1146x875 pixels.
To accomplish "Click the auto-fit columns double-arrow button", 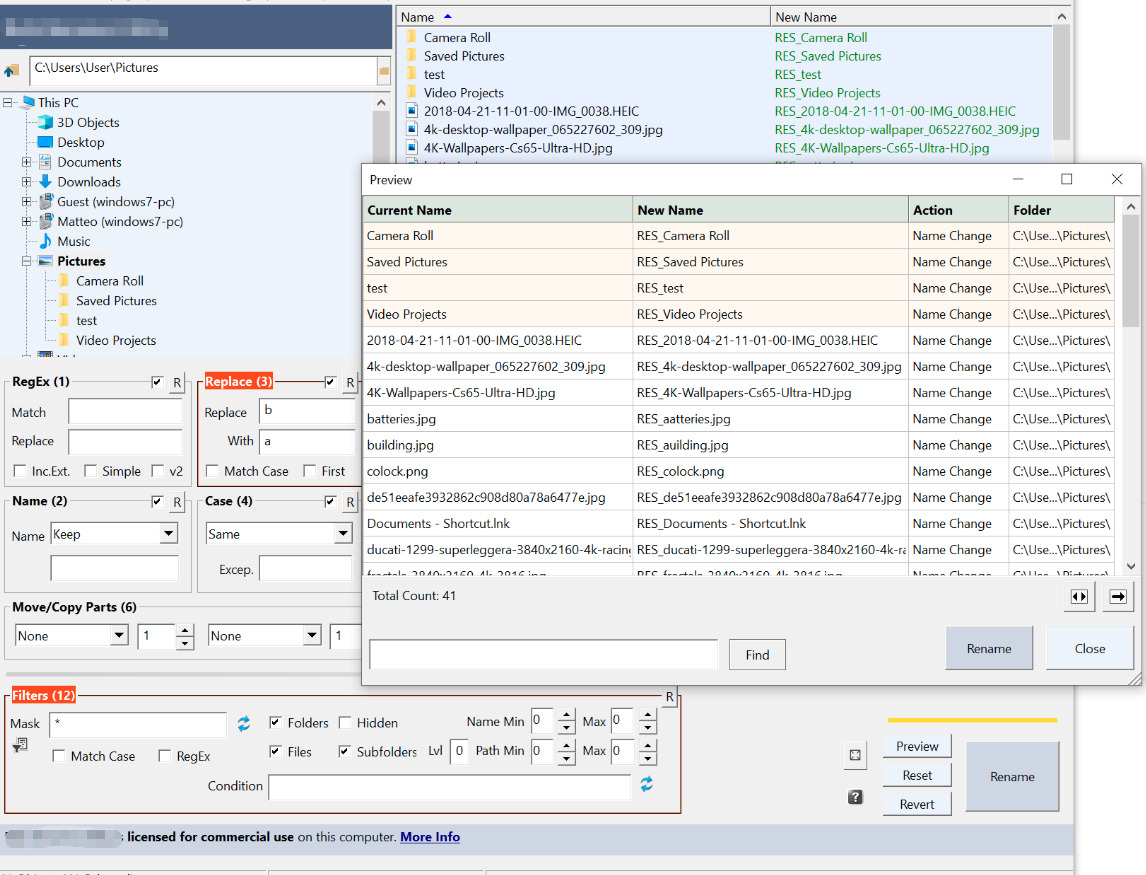I will click(x=1079, y=597).
